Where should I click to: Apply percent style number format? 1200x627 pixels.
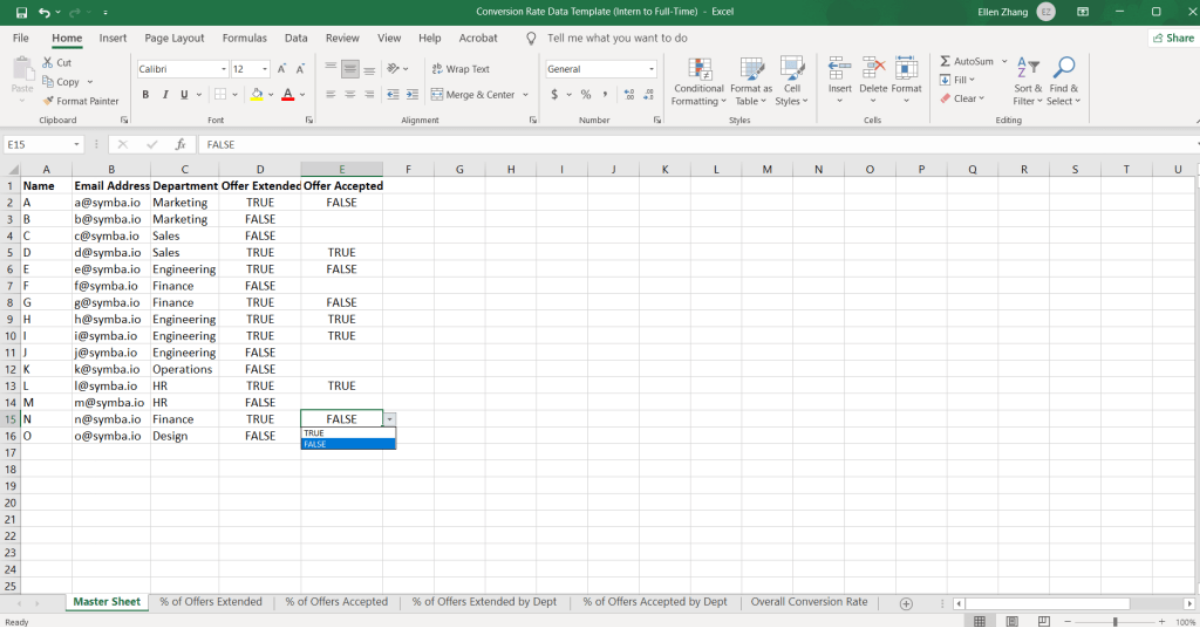click(x=586, y=95)
